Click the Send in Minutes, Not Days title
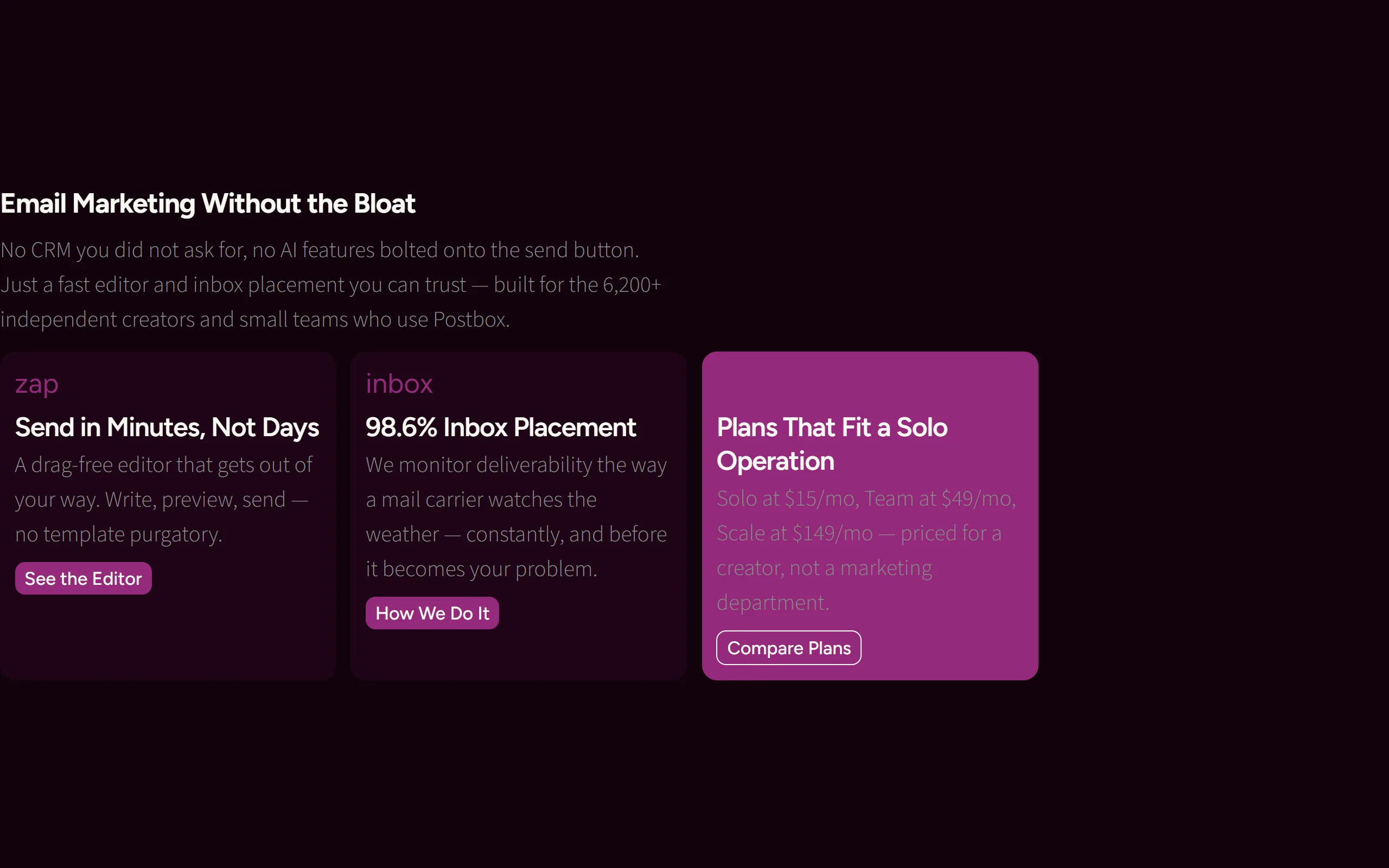Screen dimensions: 1389x868 point(167,427)
